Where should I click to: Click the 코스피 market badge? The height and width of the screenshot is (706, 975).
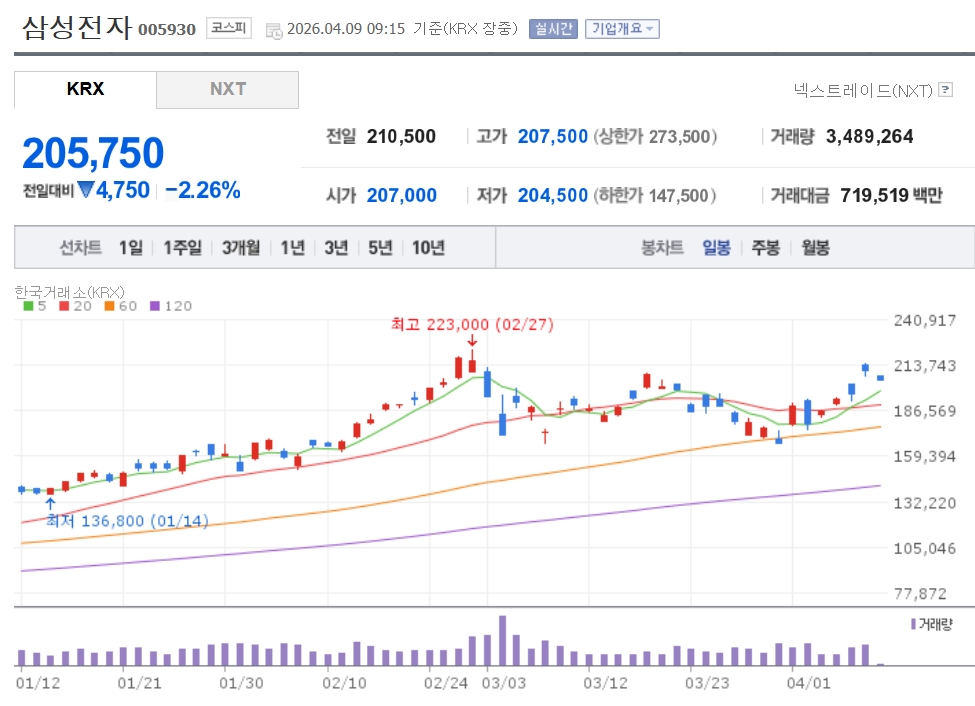point(230,28)
